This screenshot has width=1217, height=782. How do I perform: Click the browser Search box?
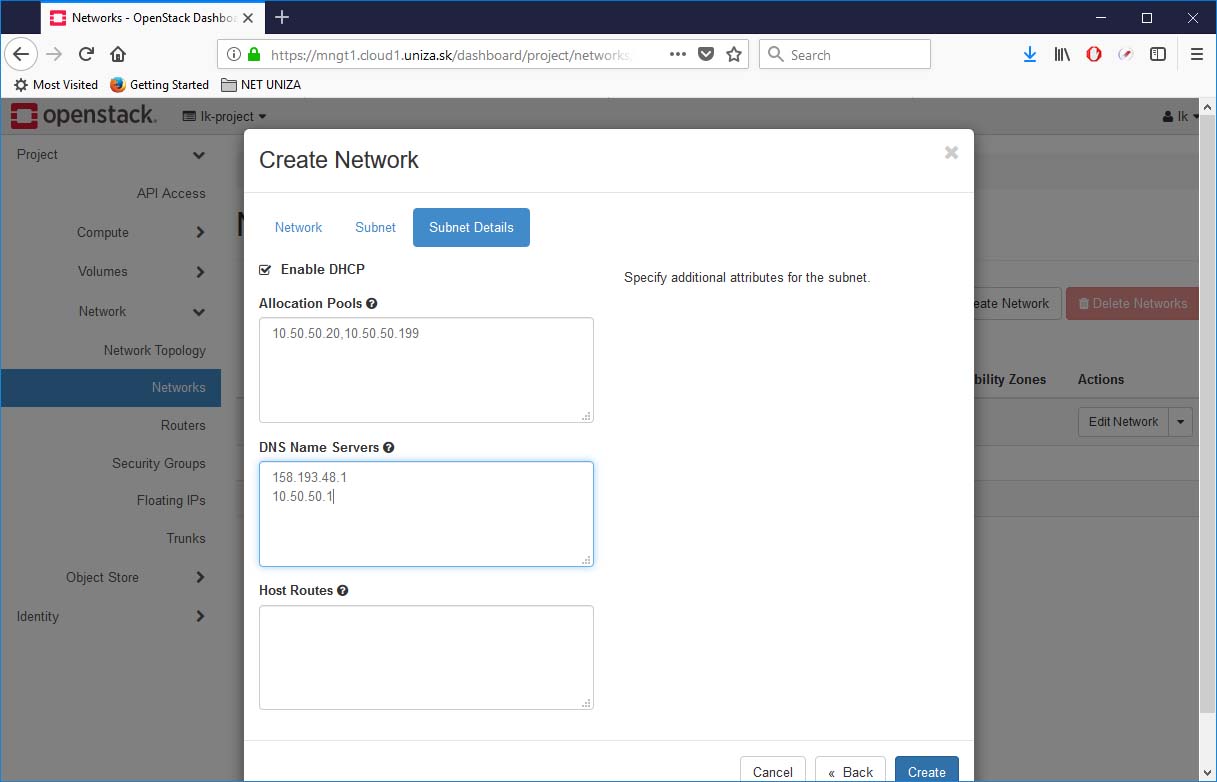tap(845, 55)
